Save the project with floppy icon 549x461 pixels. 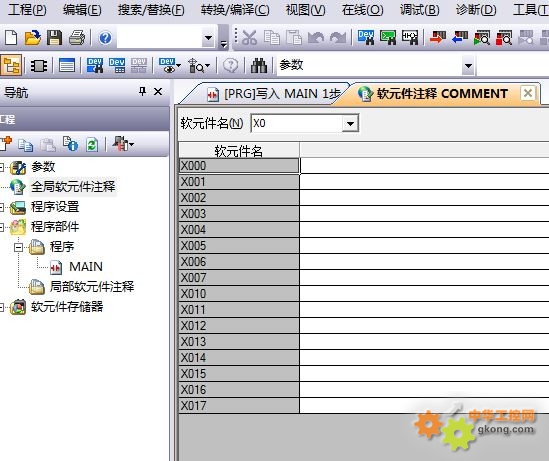(x=54, y=37)
